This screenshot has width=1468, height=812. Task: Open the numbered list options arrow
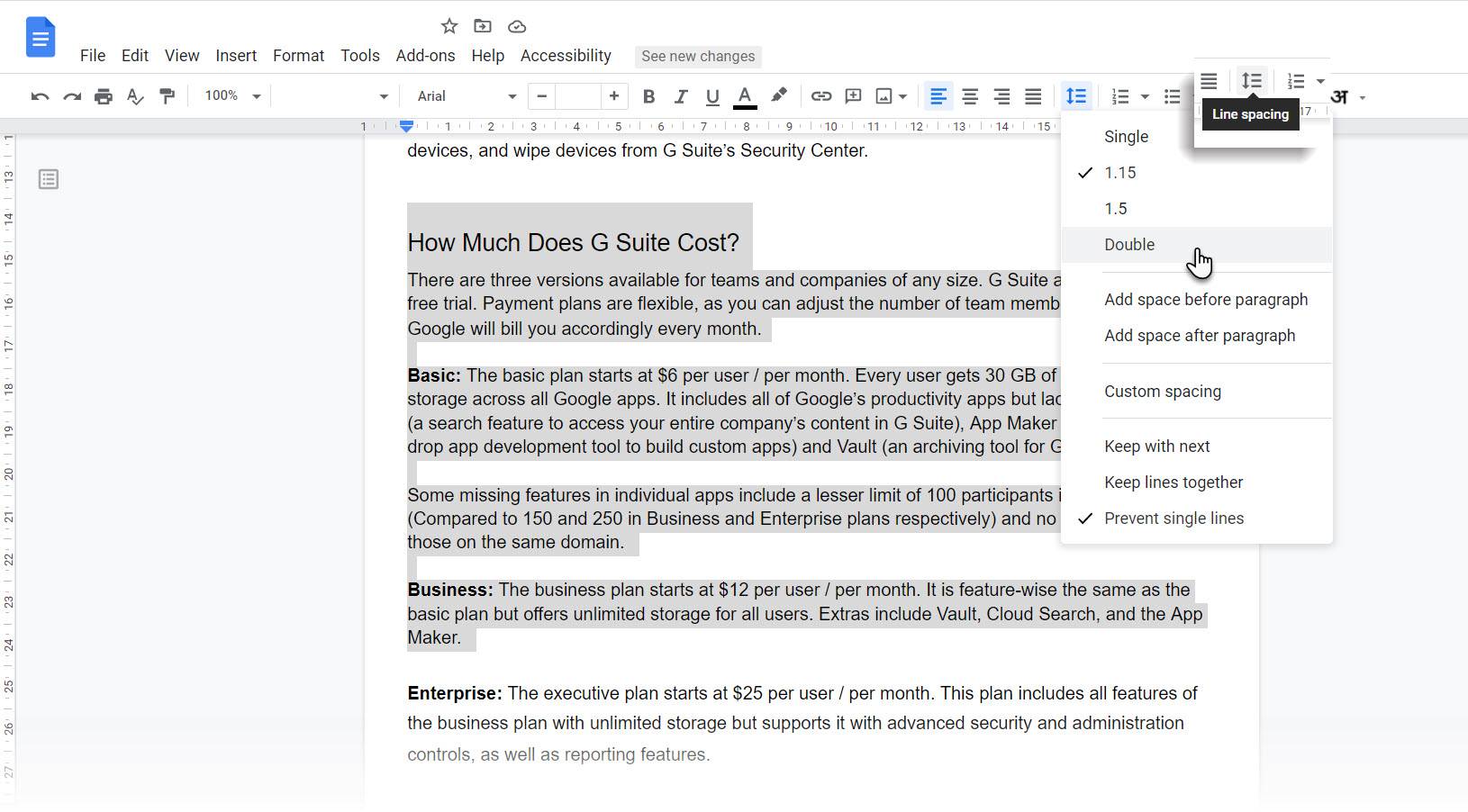click(x=1145, y=96)
